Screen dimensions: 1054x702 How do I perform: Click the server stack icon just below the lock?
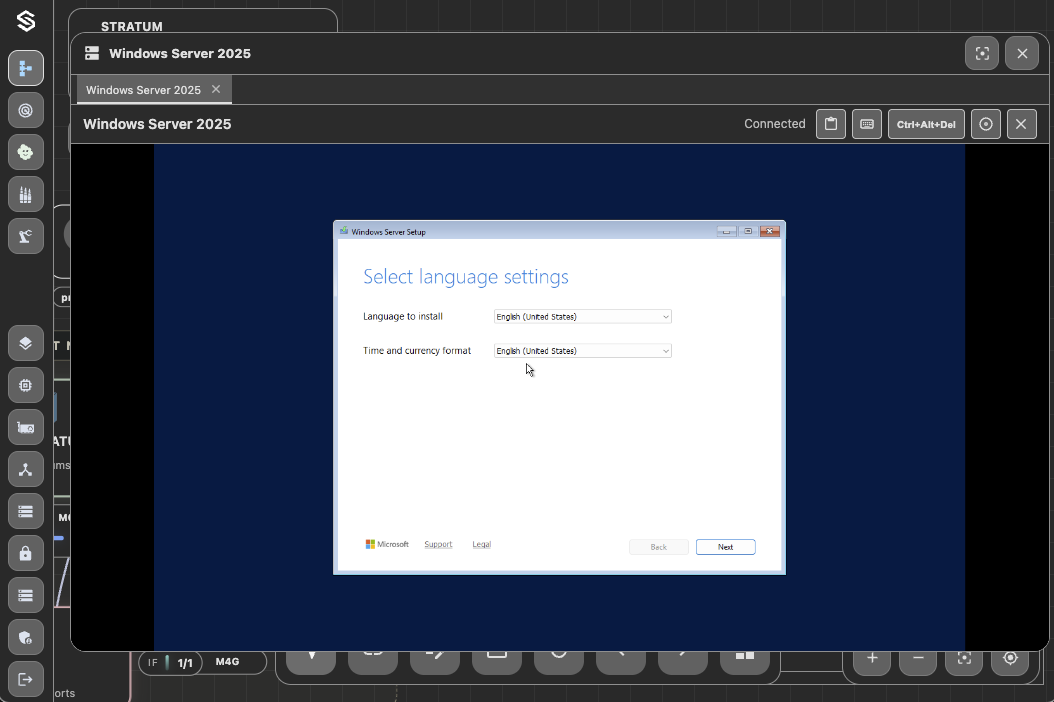click(26, 596)
